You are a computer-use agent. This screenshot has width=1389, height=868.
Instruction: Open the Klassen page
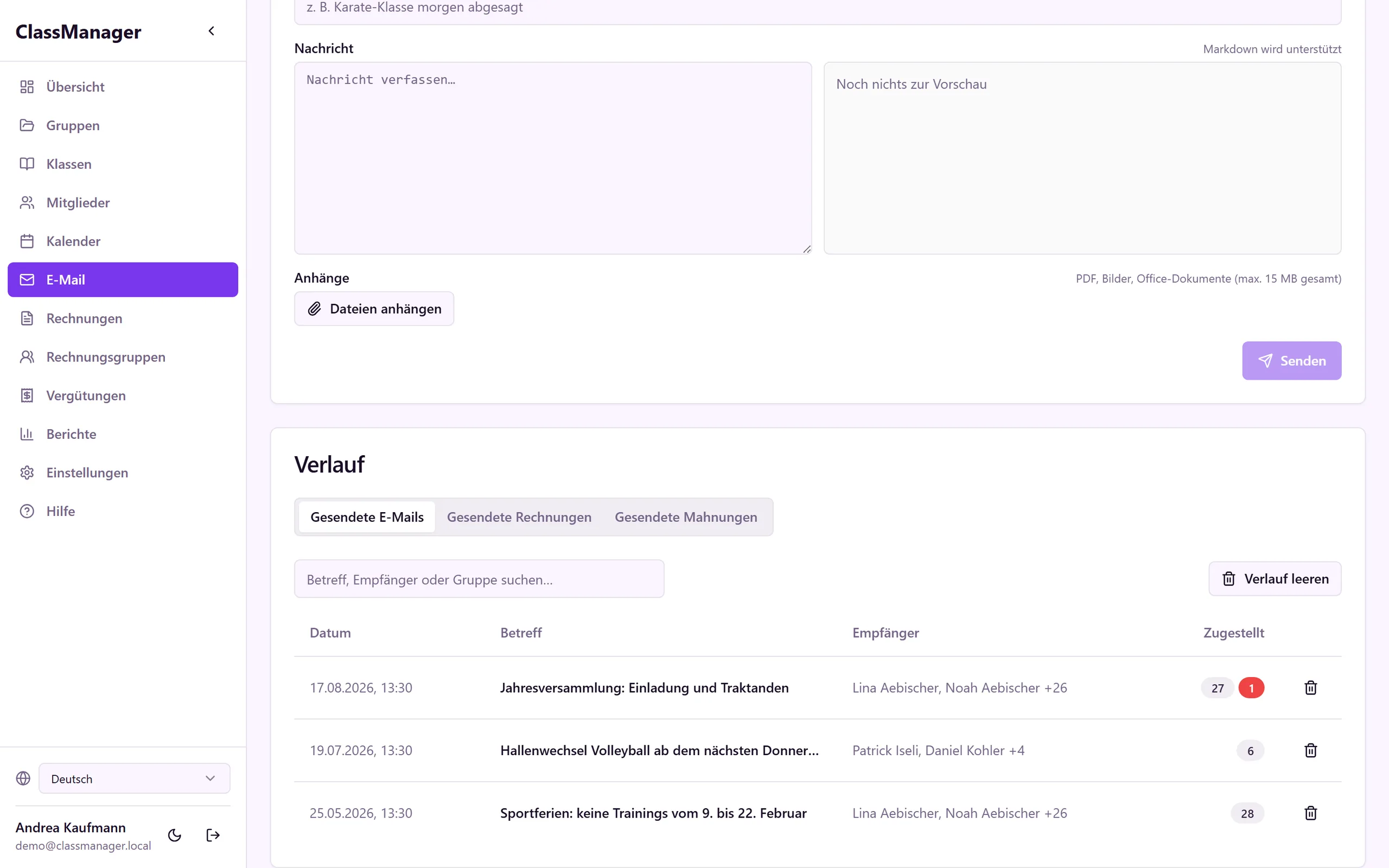click(x=123, y=164)
